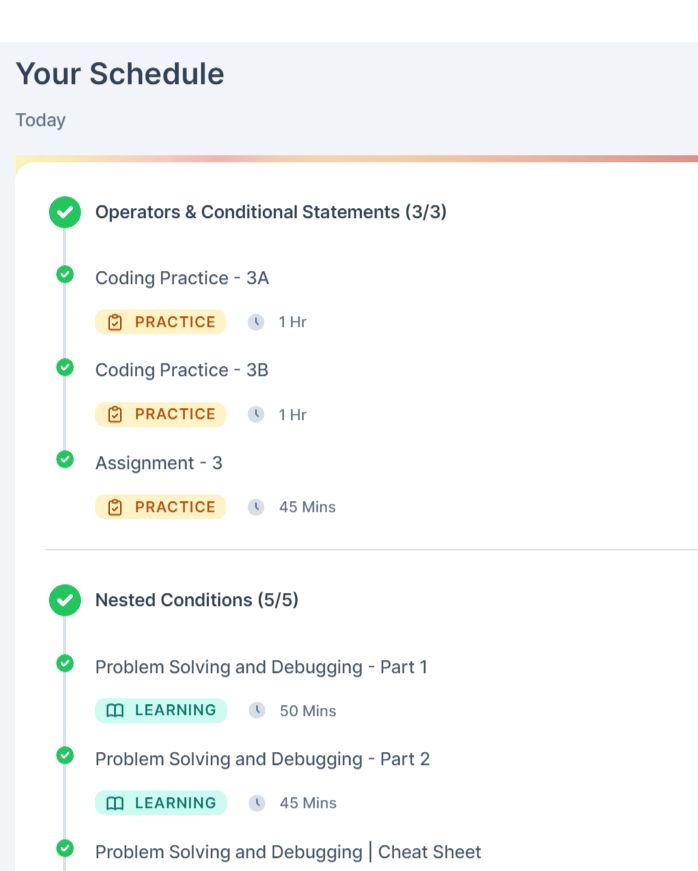Collapse the Nested Conditions (5/5) section

pos(197,600)
